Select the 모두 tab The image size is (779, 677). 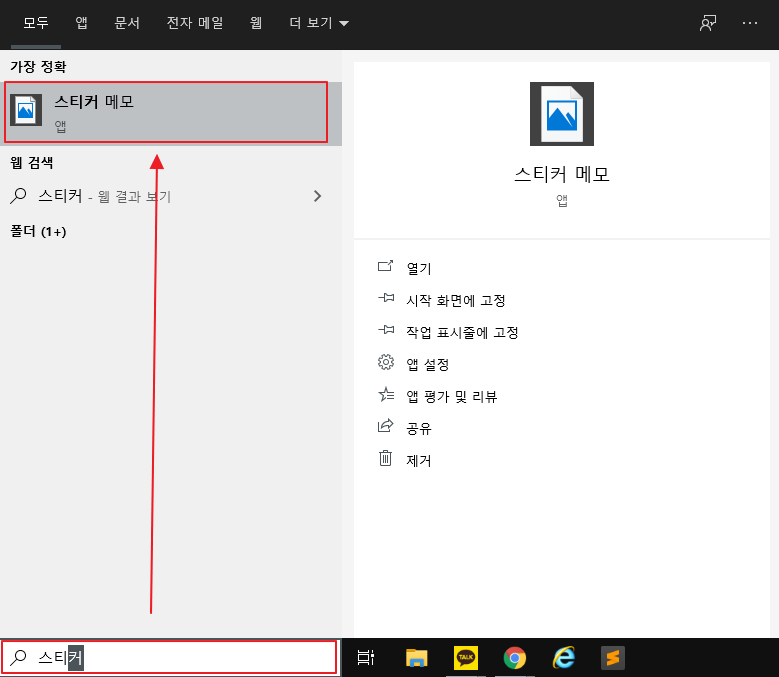tap(36, 23)
